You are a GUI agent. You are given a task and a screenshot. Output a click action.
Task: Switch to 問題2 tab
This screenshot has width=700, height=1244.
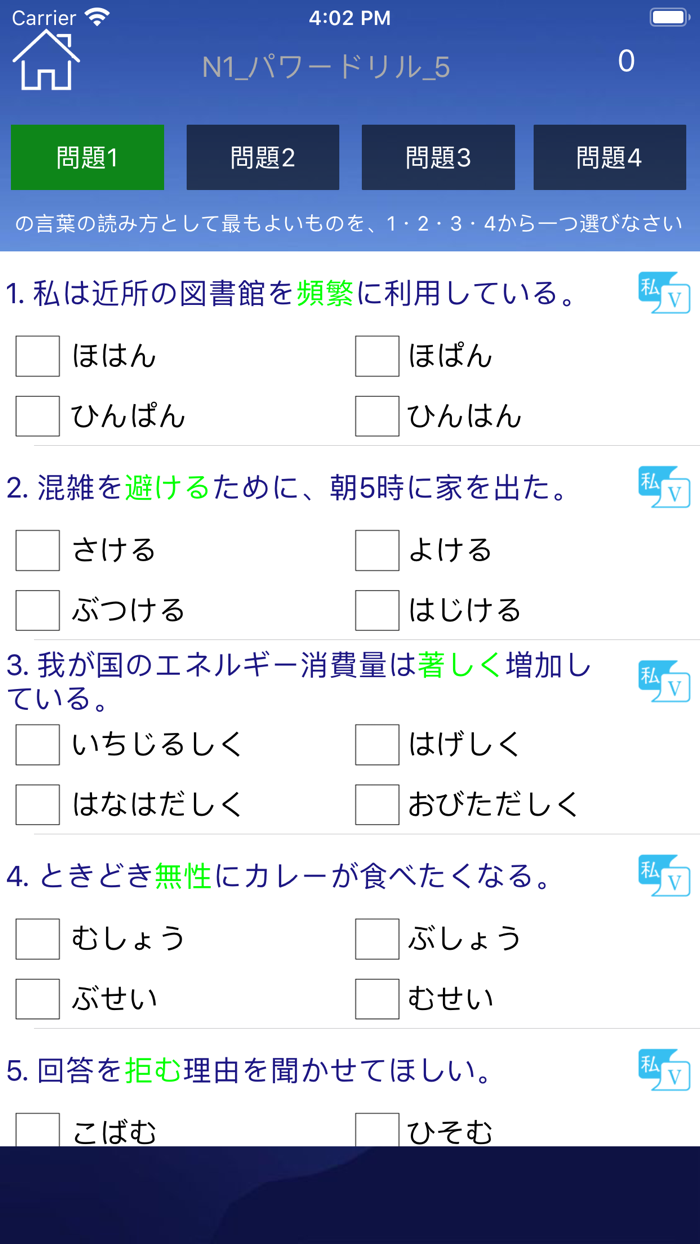pyautogui.click(x=263, y=157)
